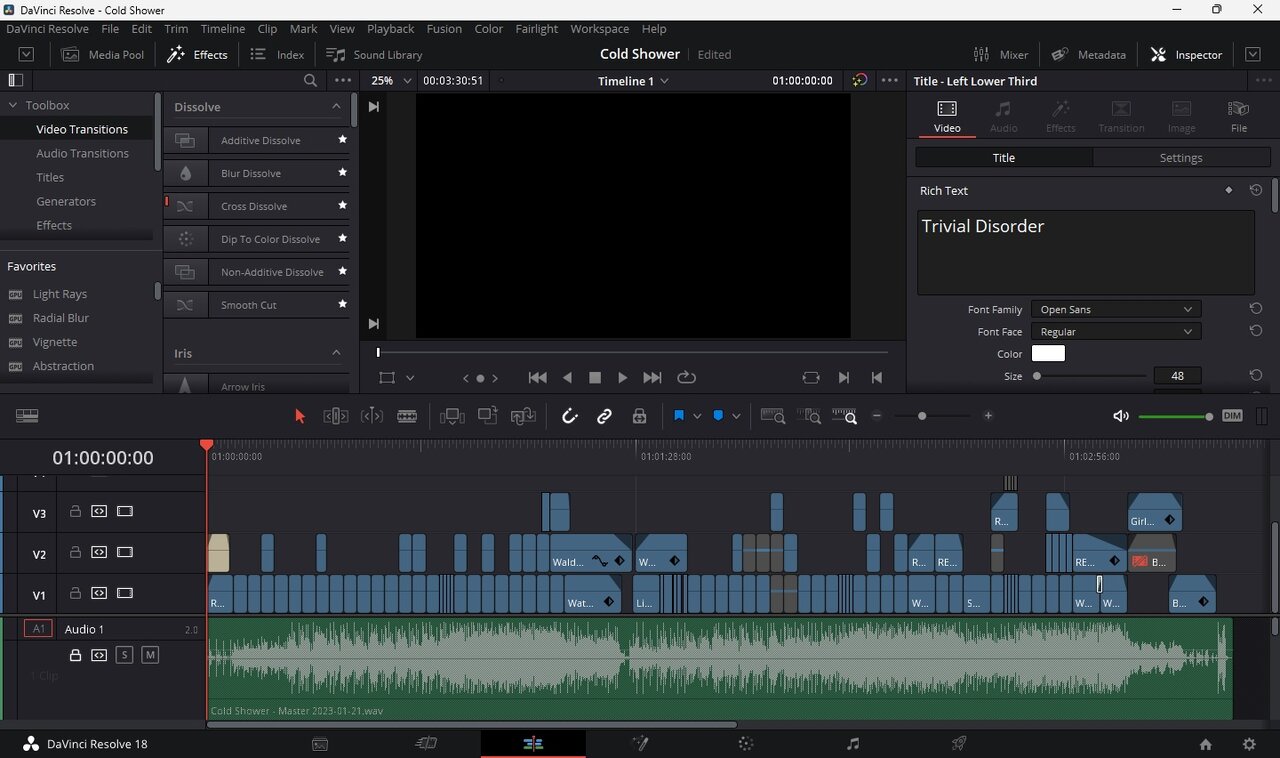Toggle timeline Snapping magnet
1280x758 pixels.
point(569,416)
